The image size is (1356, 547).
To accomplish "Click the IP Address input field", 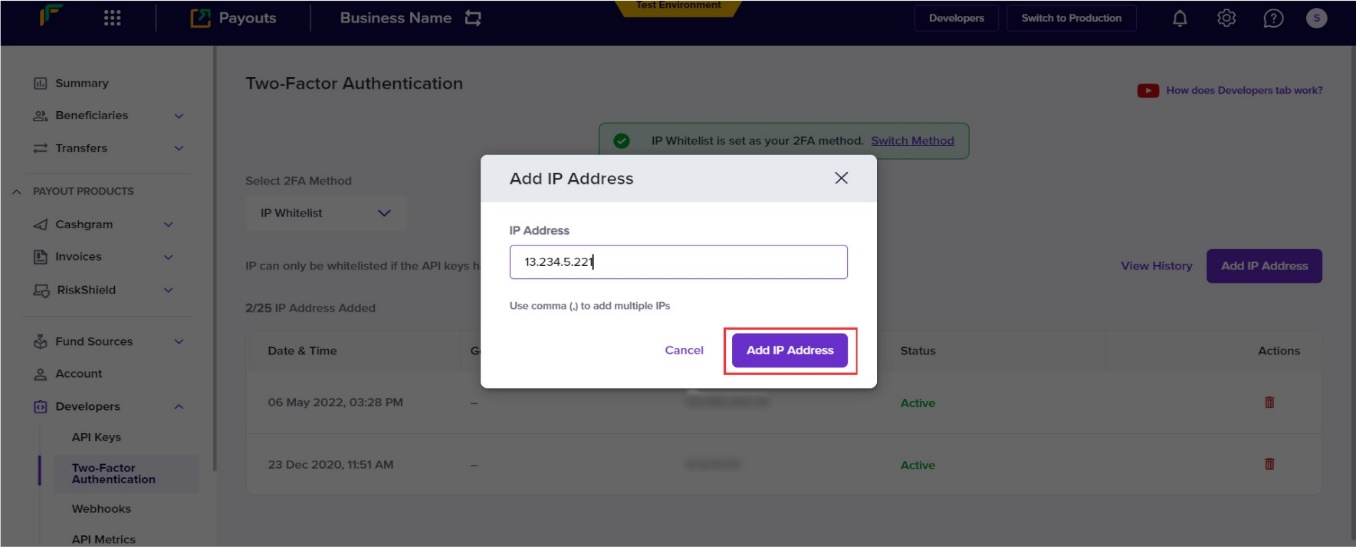I will [678, 262].
